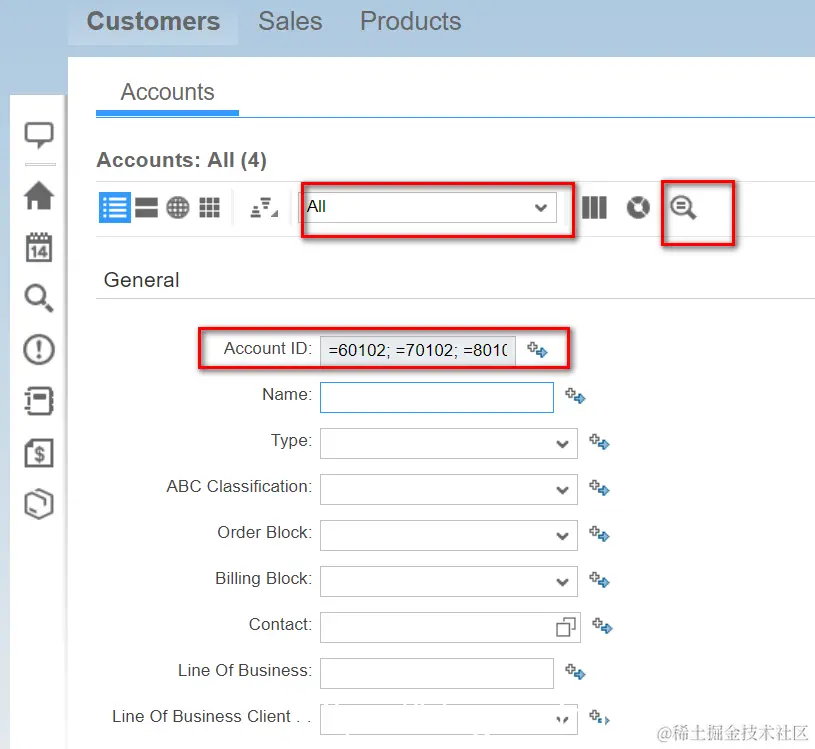815x749 pixels.
Task: Click the General section heading
Action: pos(141,280)
